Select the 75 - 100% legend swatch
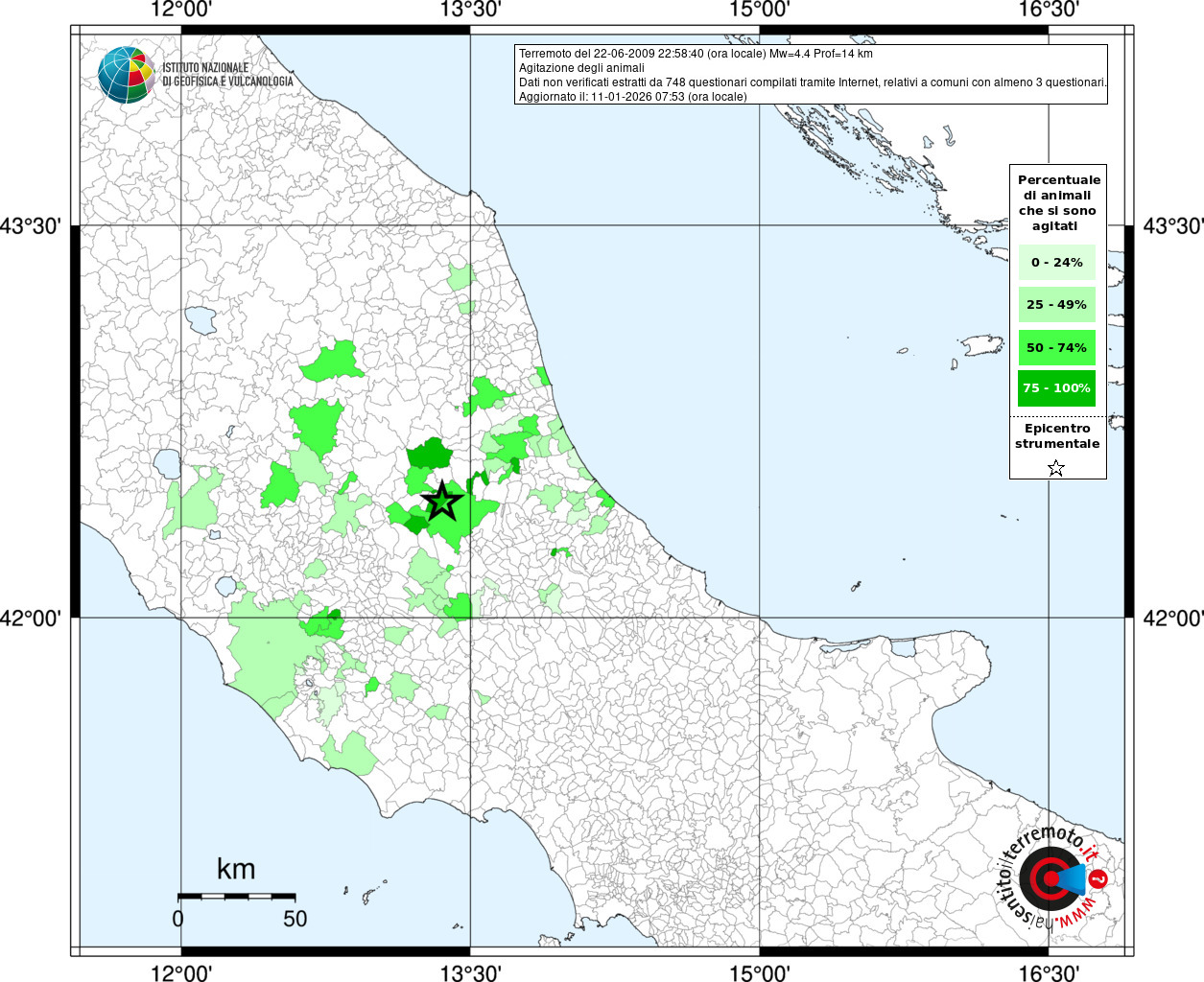Screen dimensions: 1204x982 [1056, 388]
